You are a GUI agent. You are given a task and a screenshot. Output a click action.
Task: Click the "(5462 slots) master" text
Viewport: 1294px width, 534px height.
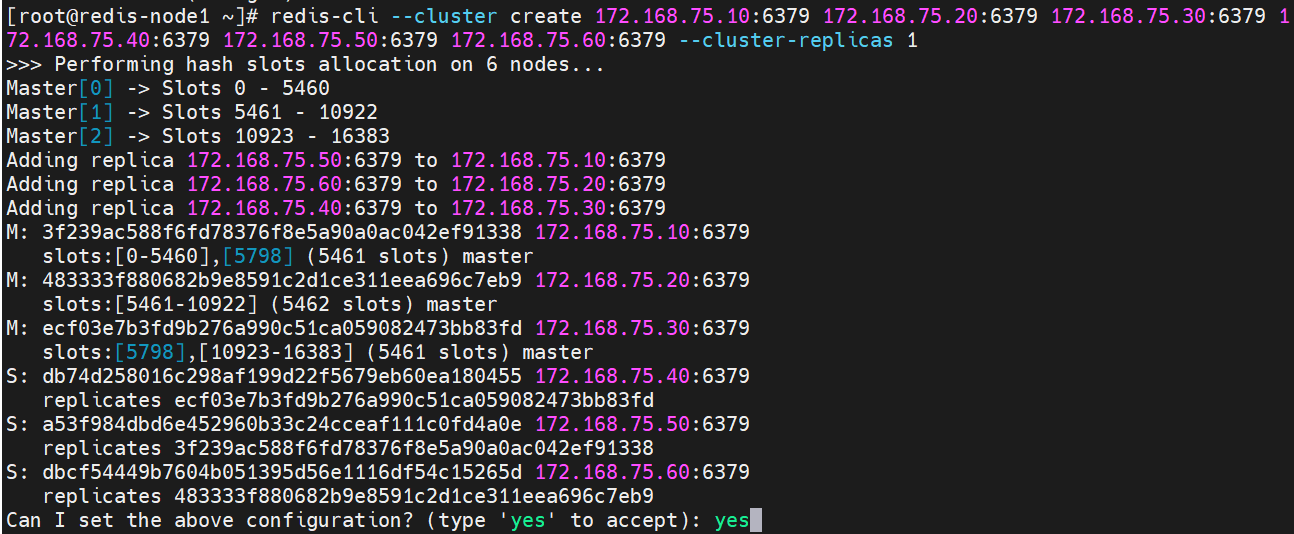click(384, 304)
